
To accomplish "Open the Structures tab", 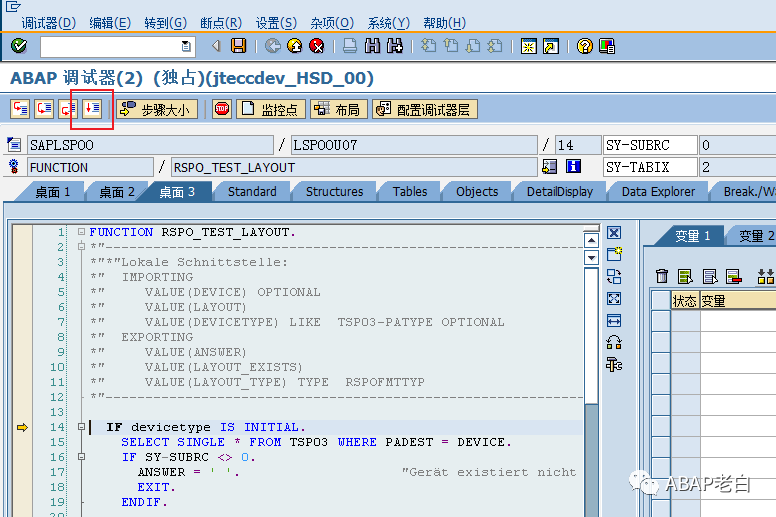I will [x=335, y=191].
